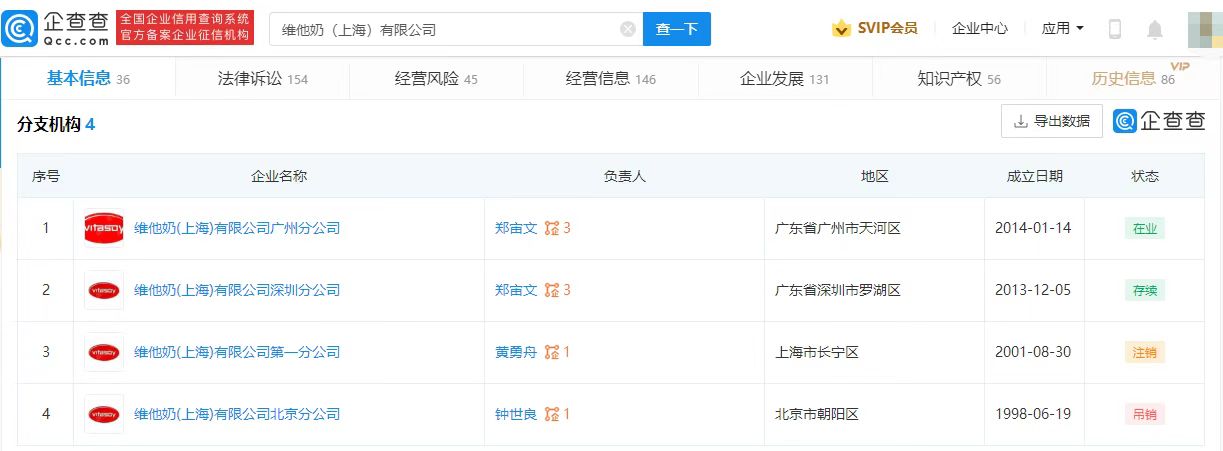This screenshot has width=1223, height=451.
Task: Click 吊销 status tag
Action: point(1144,414)
